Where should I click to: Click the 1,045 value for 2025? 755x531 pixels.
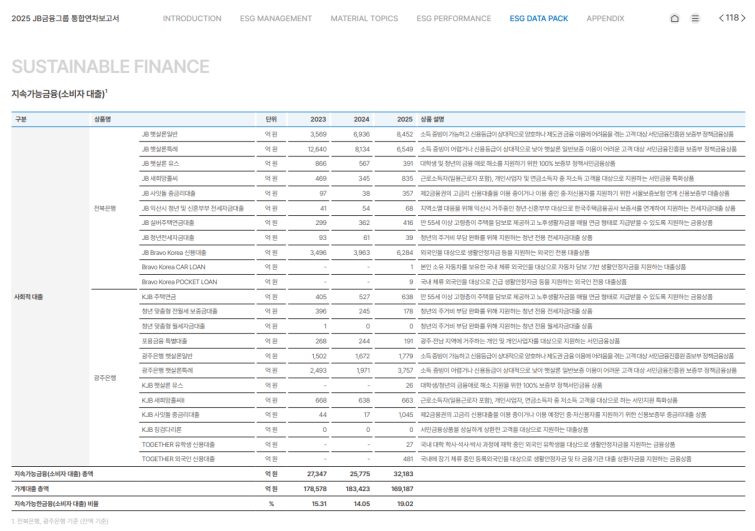click(x=406, y=415)
